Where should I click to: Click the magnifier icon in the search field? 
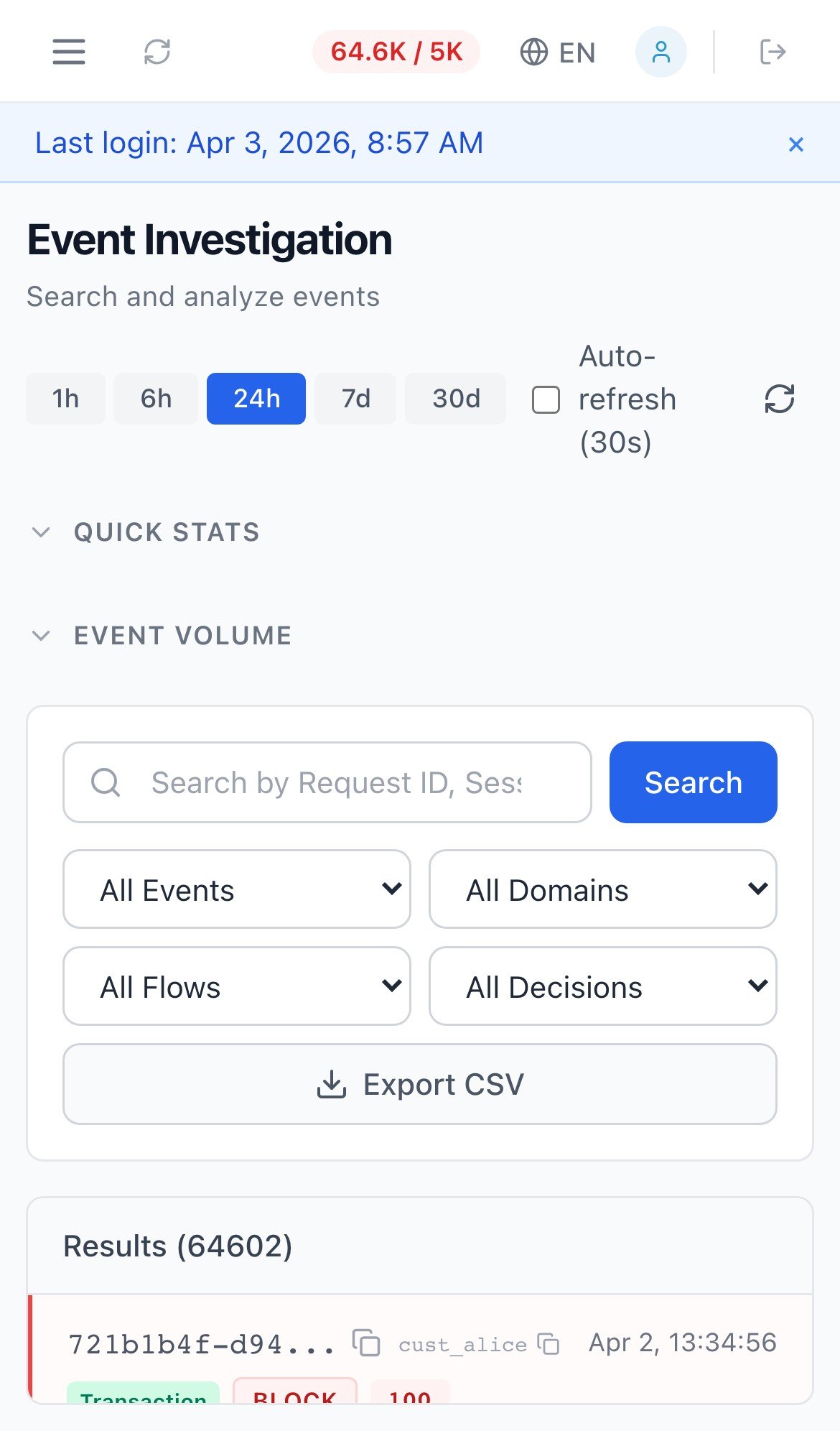pyautogui.click(x=106, y=782)
